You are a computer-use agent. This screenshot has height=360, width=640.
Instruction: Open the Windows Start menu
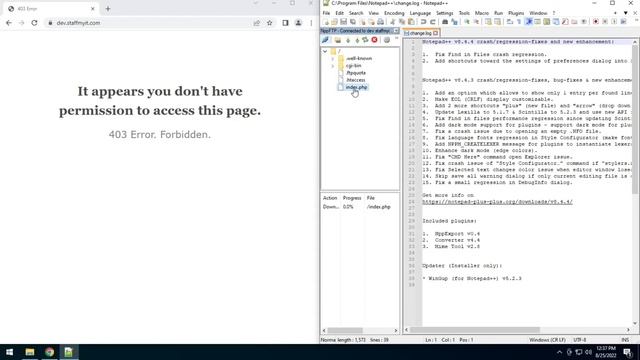point(9,352)
